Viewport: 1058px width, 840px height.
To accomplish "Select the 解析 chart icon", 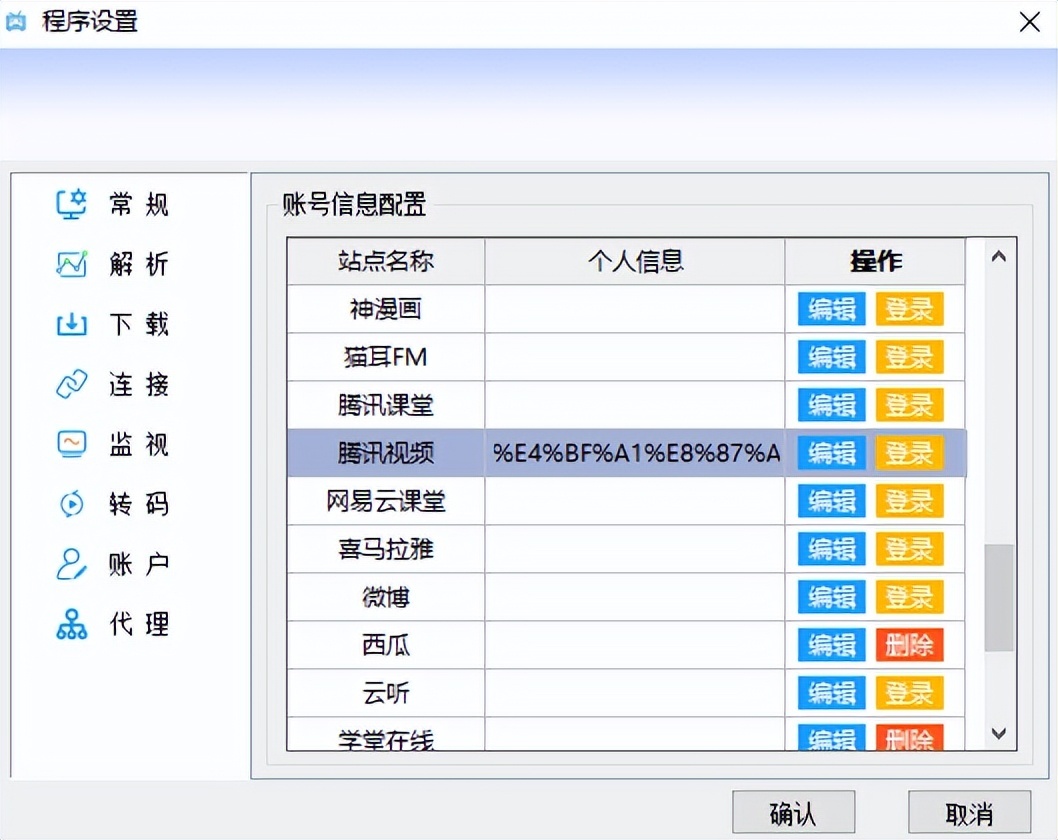I will click(x=71, y=264).
